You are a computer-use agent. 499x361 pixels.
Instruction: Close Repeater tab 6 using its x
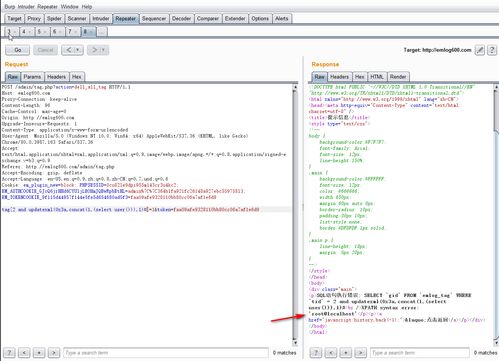point(60,32)
